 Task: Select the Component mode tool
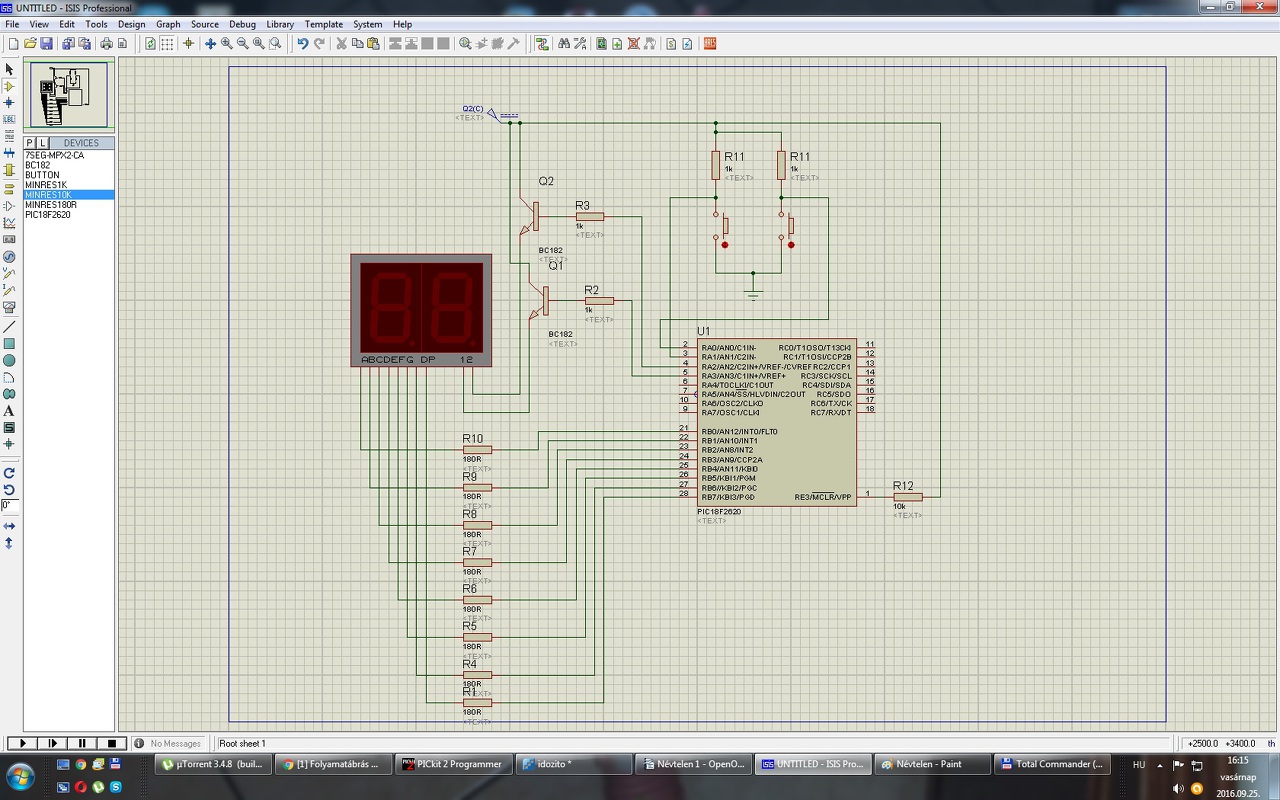point(9,86)
